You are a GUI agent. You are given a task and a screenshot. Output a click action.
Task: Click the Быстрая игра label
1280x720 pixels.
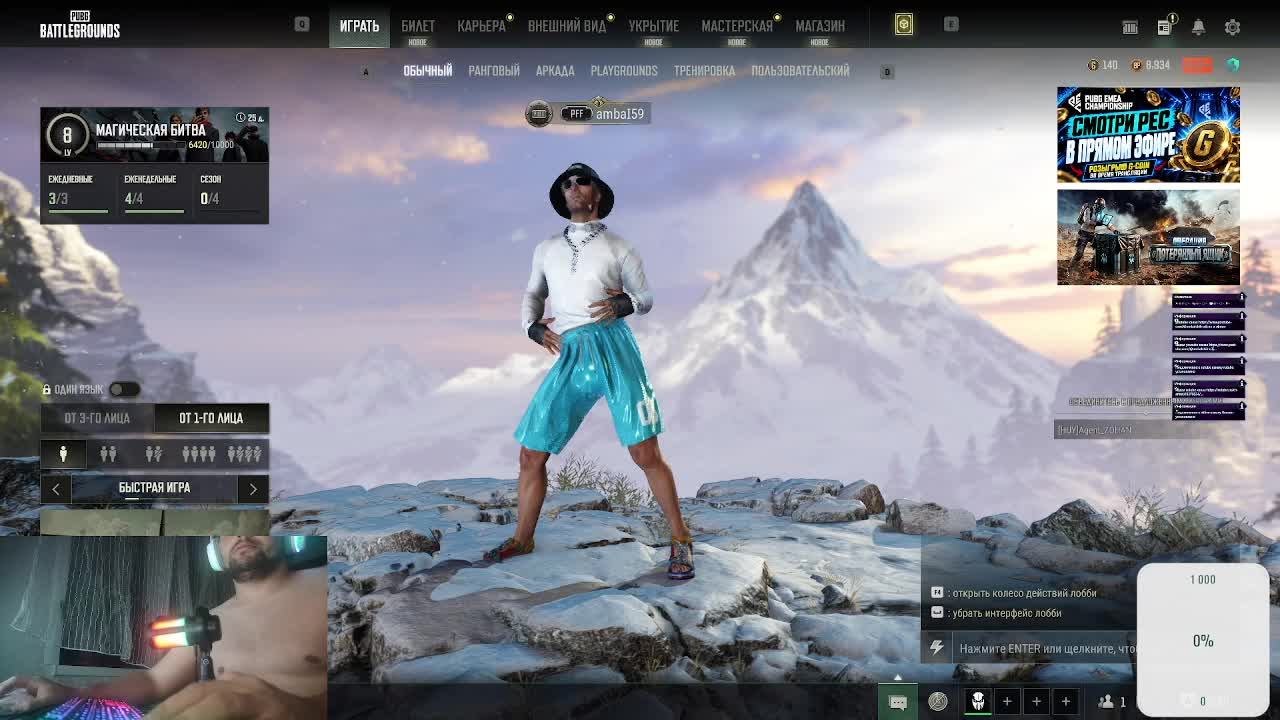[154, 488]
